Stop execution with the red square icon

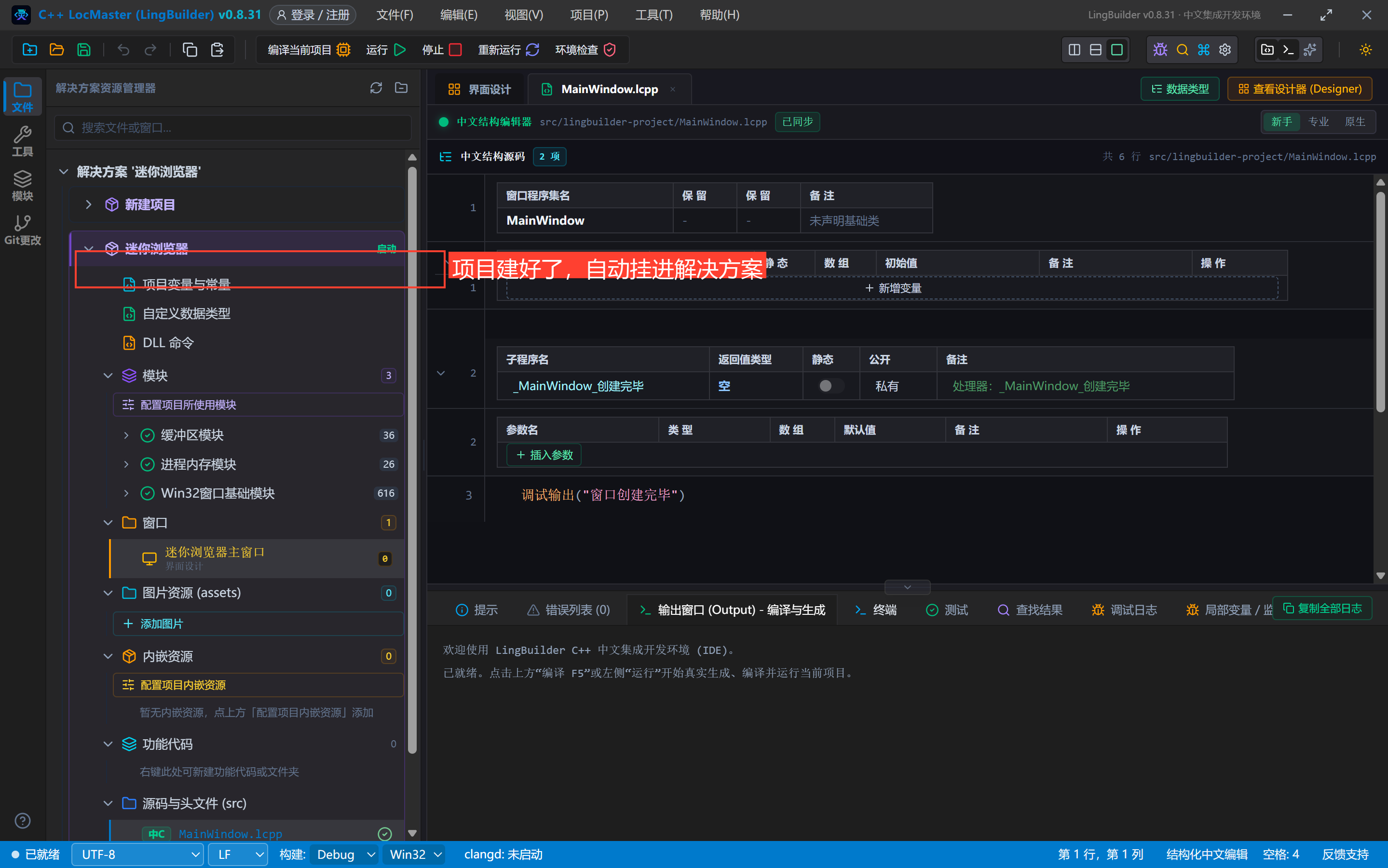pyautogui.click(x=456, y=50)
